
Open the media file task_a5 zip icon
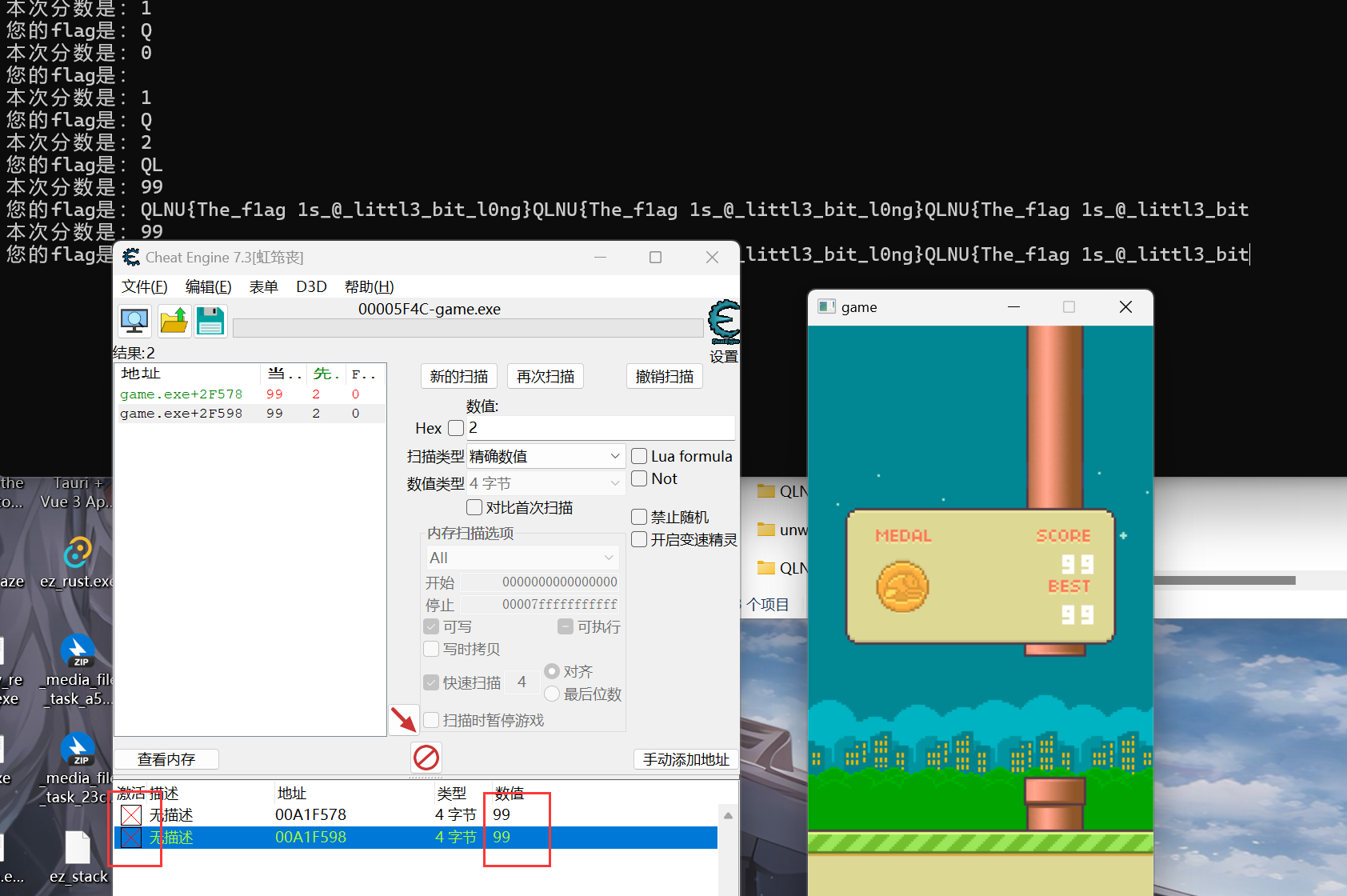point(78,670)
